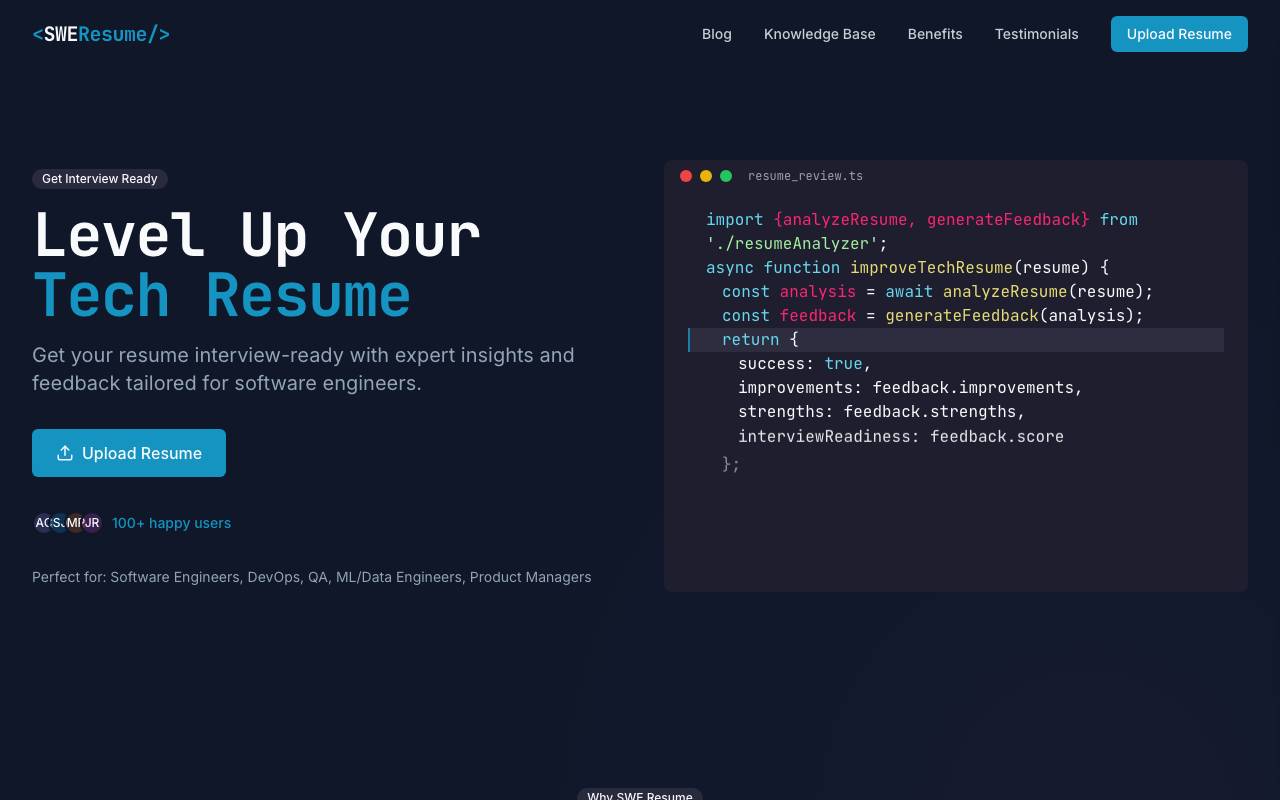The image size is (1280, 800).
Task: Click the improvements: feedback.improvements line
Action: tap(910, 388)
